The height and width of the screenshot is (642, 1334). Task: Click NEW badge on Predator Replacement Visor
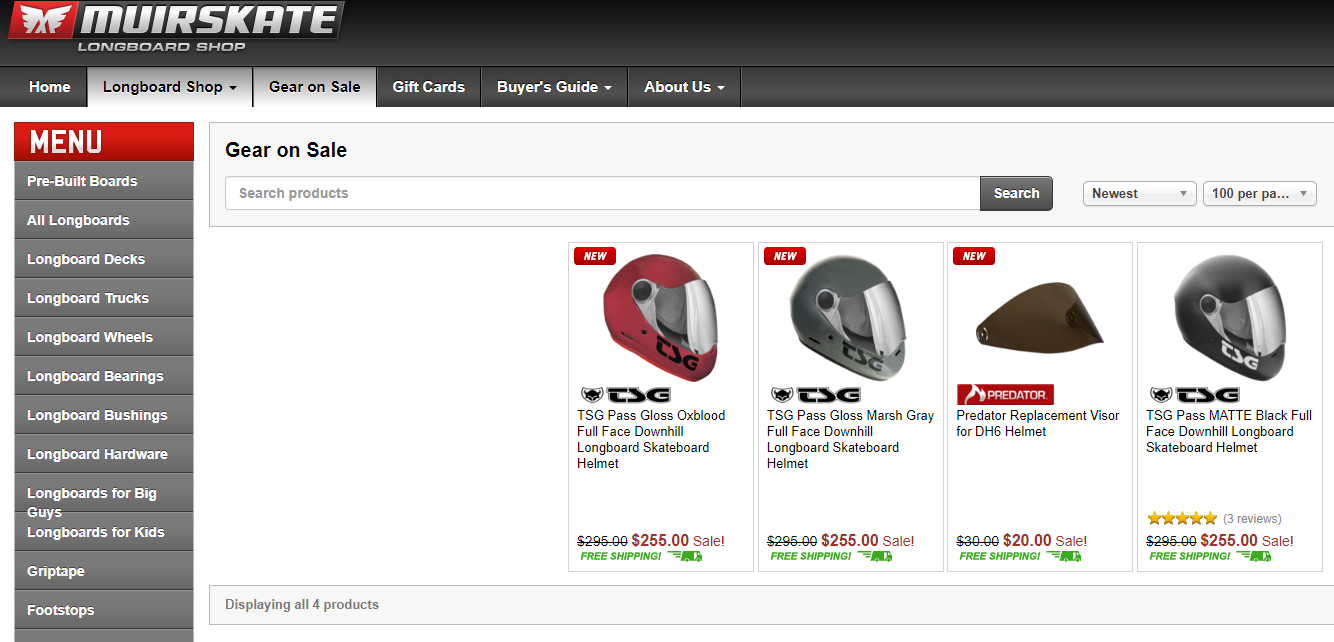(x=974, y=256)
